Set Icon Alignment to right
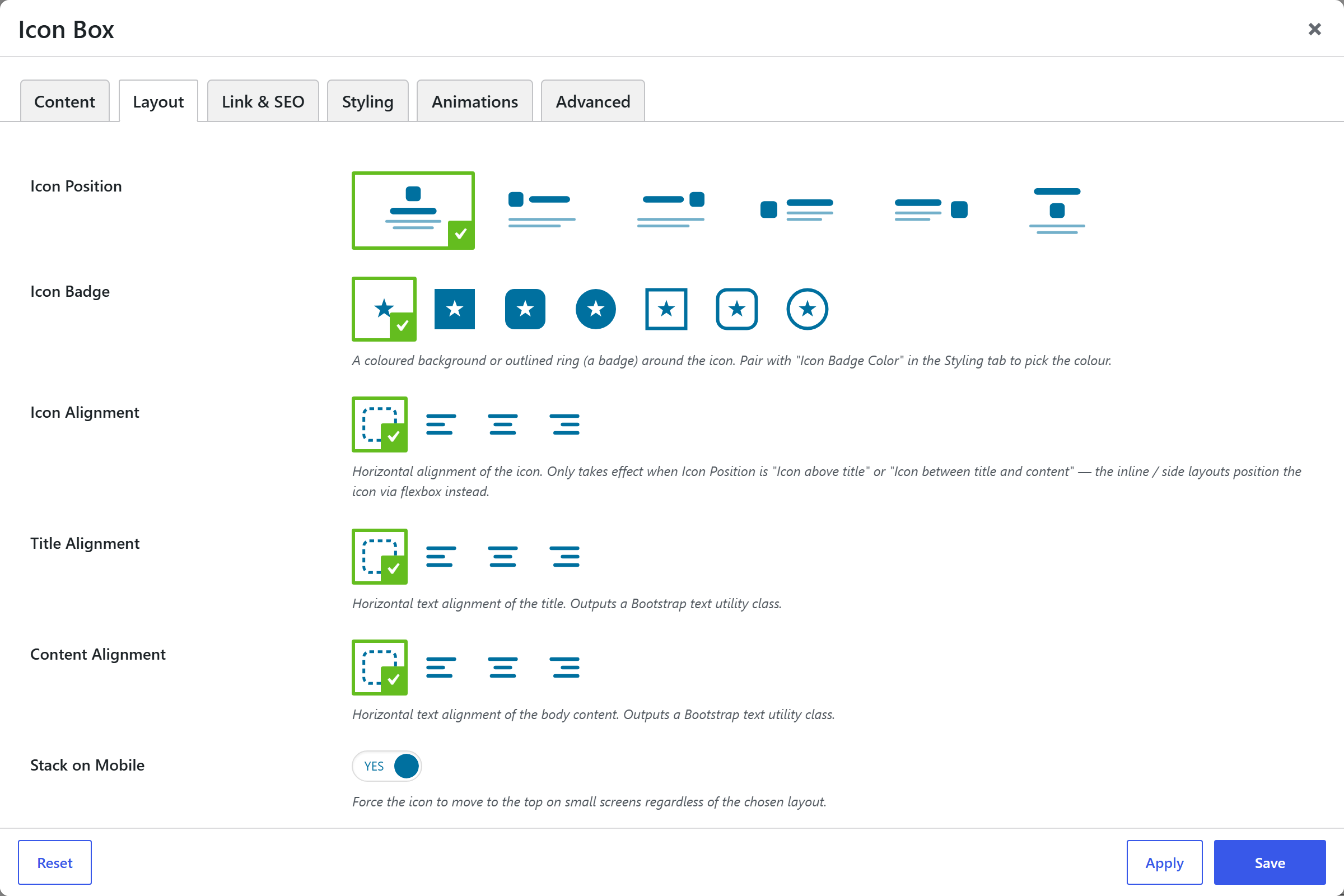 click(564, 424)
